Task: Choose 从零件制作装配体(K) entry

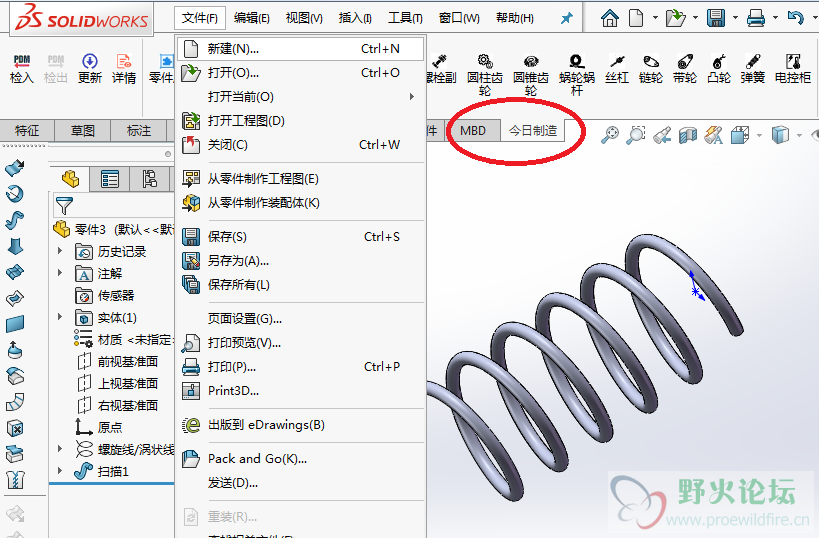Action: click(300, 203)
